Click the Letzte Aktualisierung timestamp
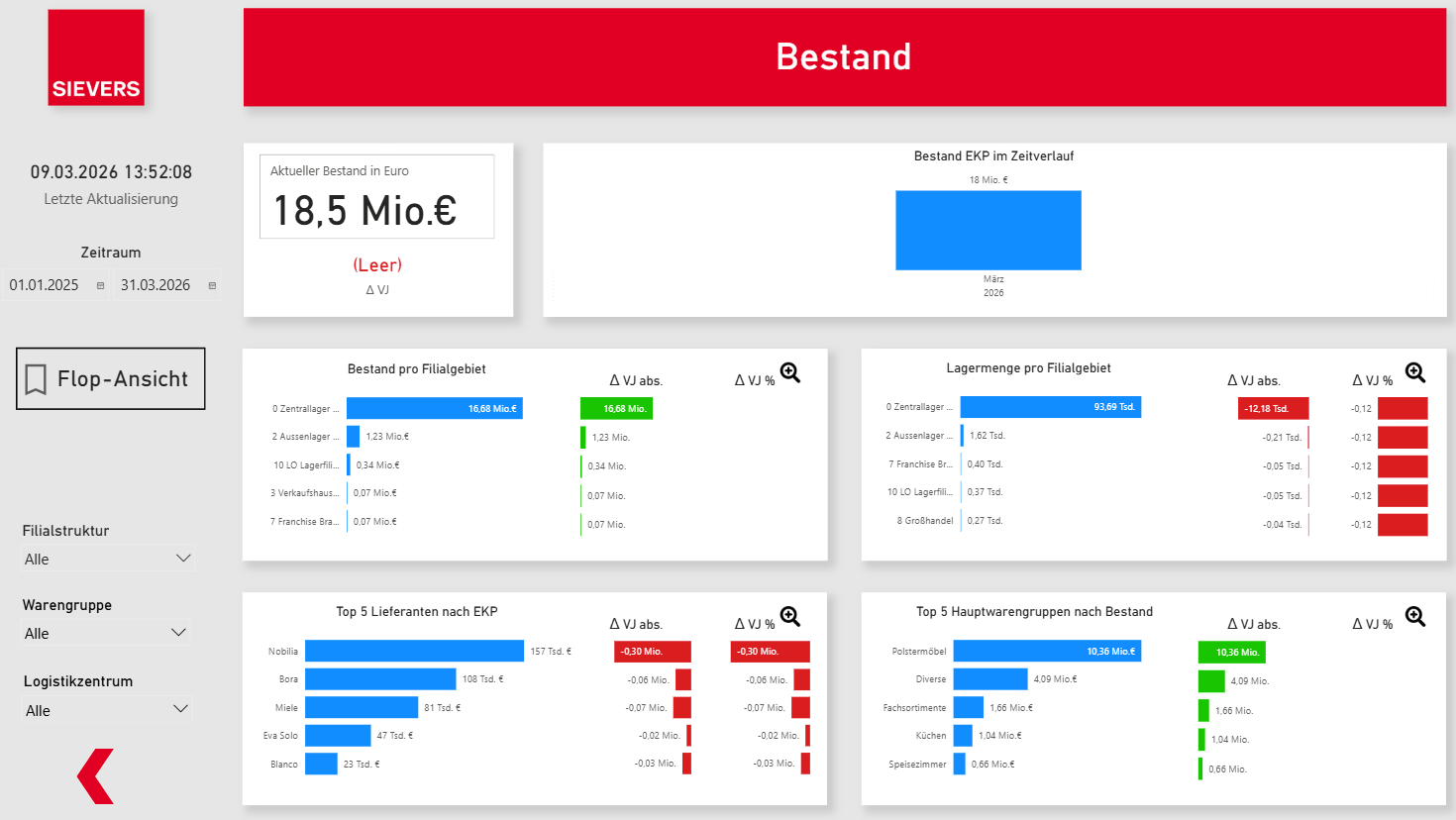This screenshot has height=820, width=1456. pyautogui.click(x=111, y=172)
